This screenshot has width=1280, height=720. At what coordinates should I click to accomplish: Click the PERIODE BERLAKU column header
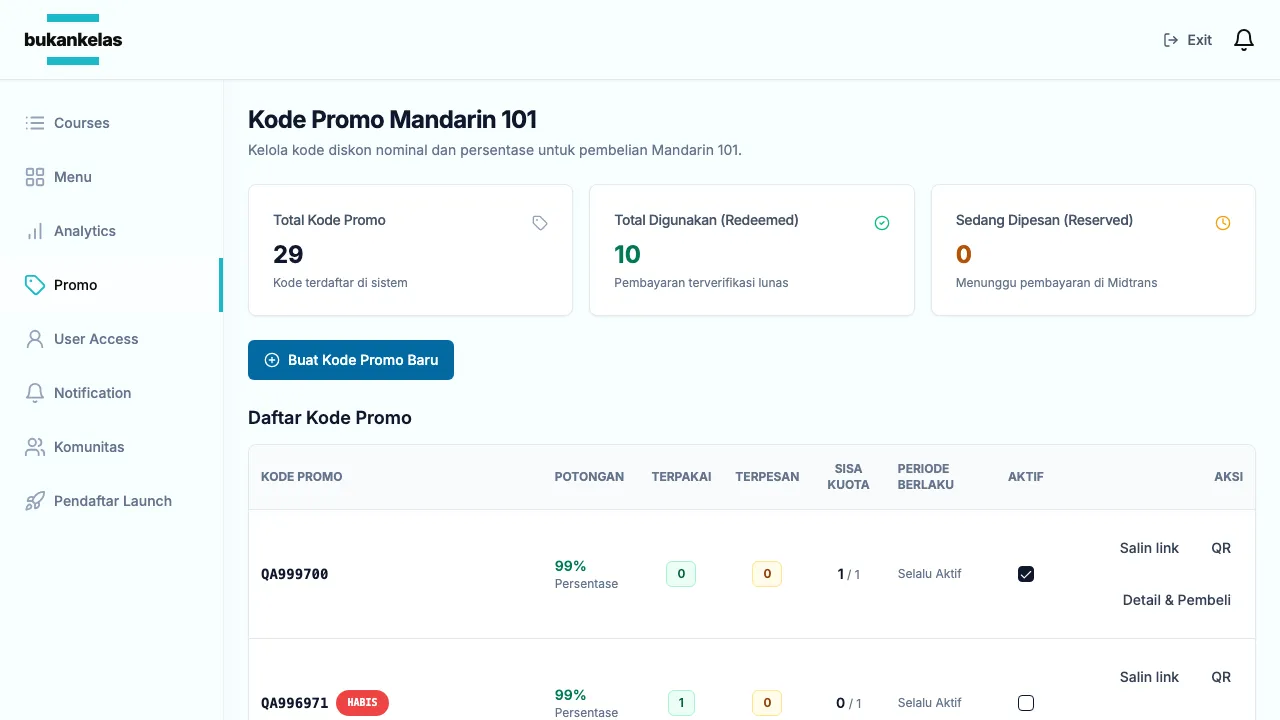point(926,477)
